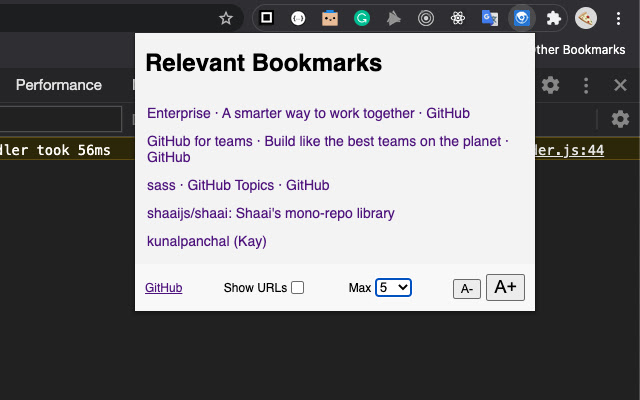
Task: Click the console filter input field
Action: 61,119
